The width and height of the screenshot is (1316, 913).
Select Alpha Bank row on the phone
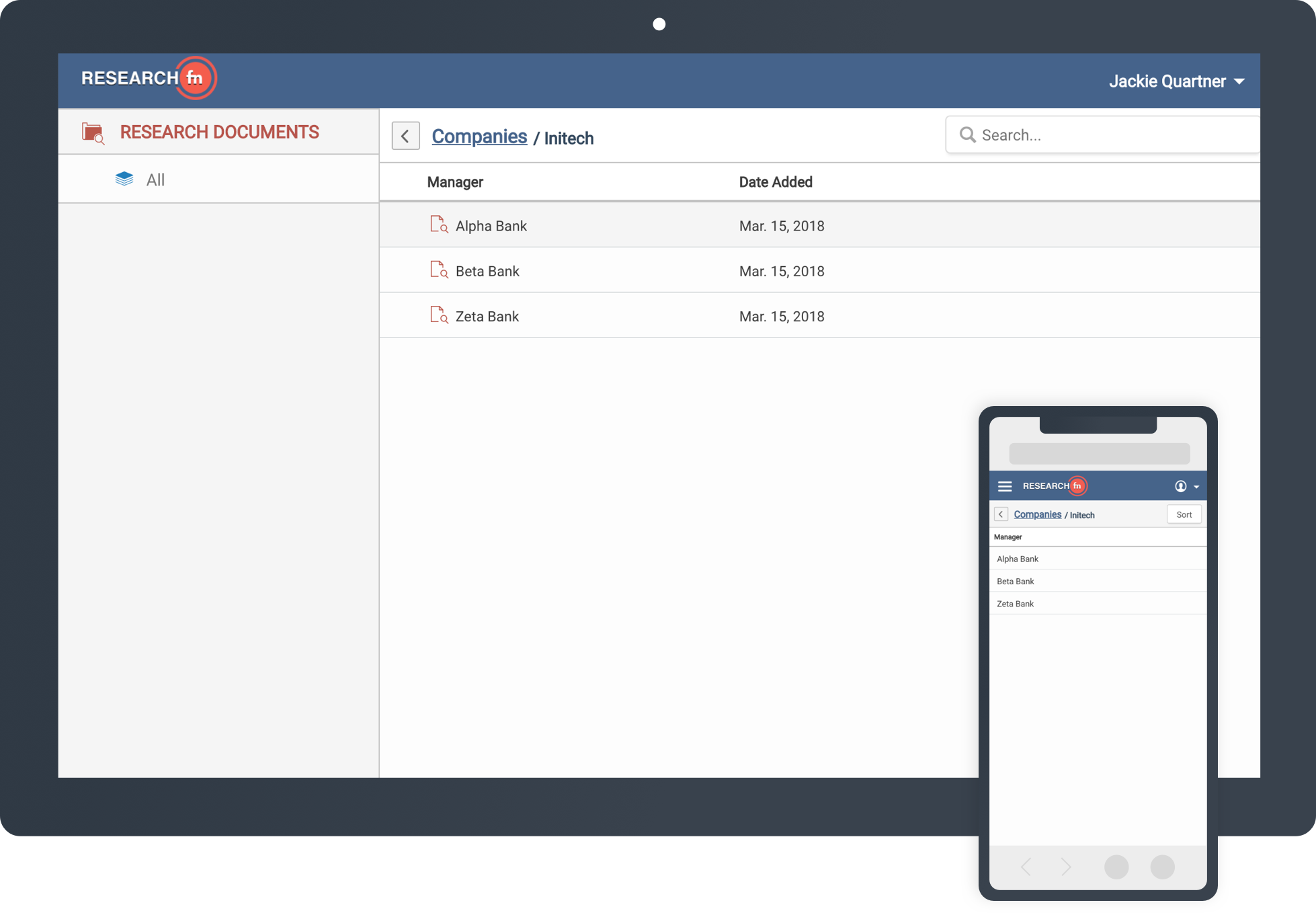tap(1018, 559)
